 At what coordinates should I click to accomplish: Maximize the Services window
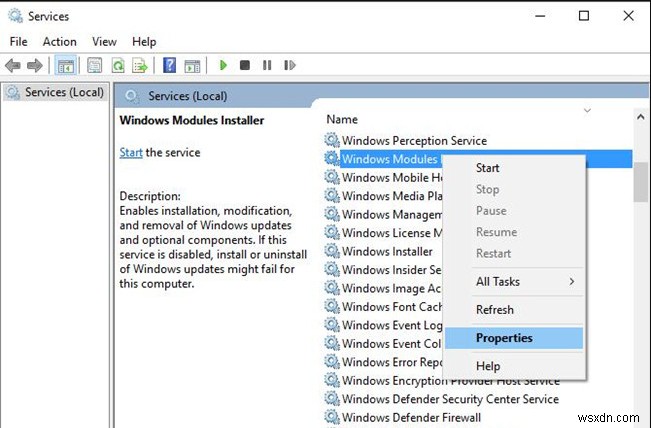[584, 16]
